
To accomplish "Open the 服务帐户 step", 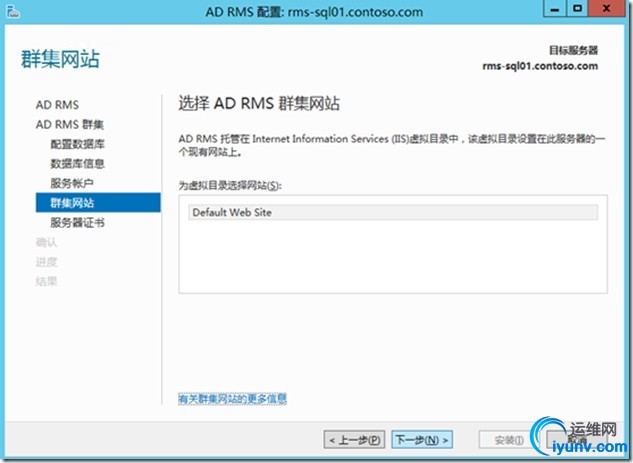I will 72,183.
